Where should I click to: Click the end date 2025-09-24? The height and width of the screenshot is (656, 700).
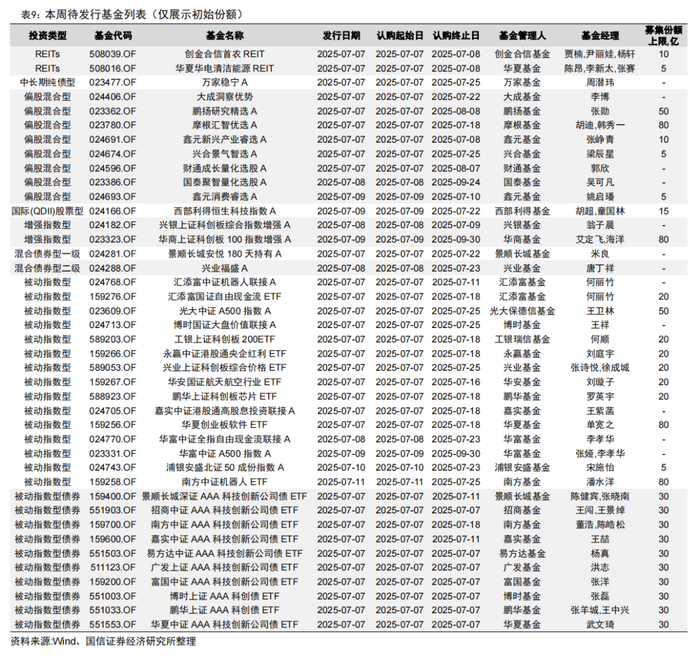(456, 182)
